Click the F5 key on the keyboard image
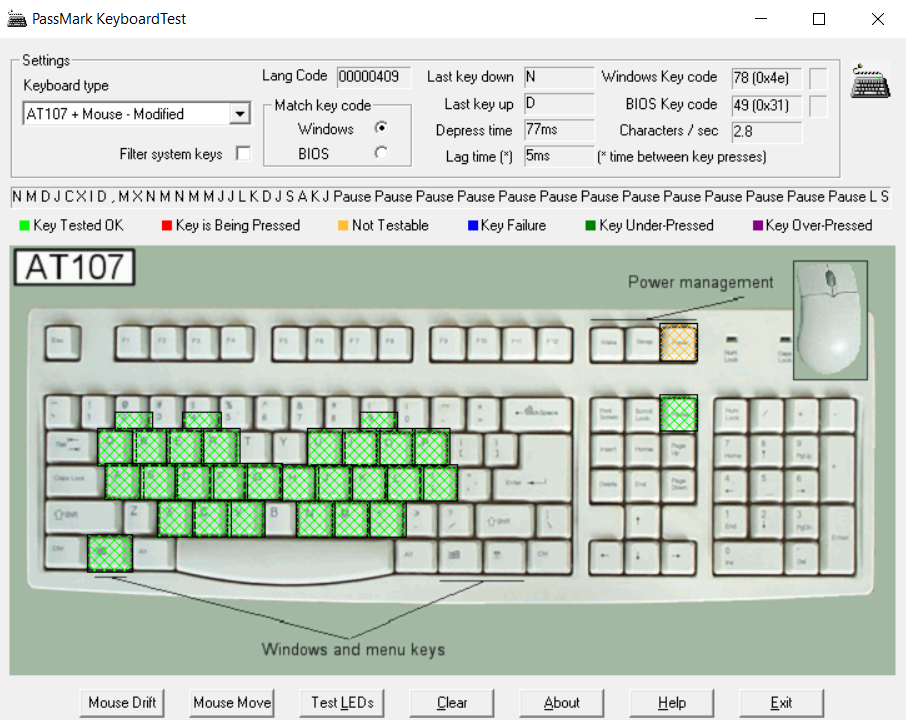The height and width of the screenshot is (720, 906). 289,343
